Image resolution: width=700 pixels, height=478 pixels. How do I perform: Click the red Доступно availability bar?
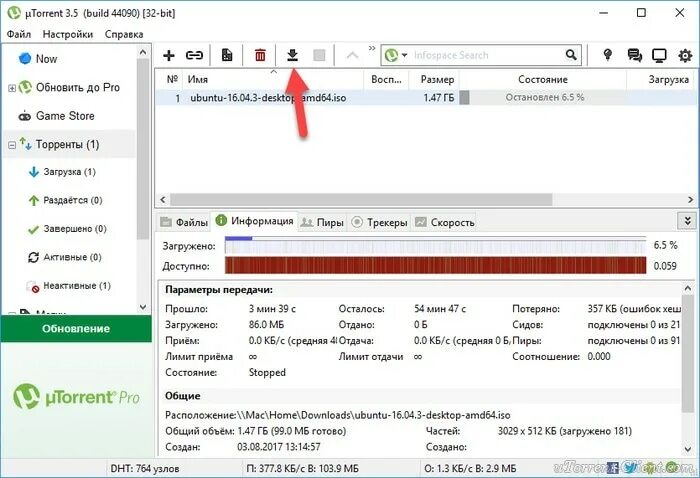click(x=435, y=265)
